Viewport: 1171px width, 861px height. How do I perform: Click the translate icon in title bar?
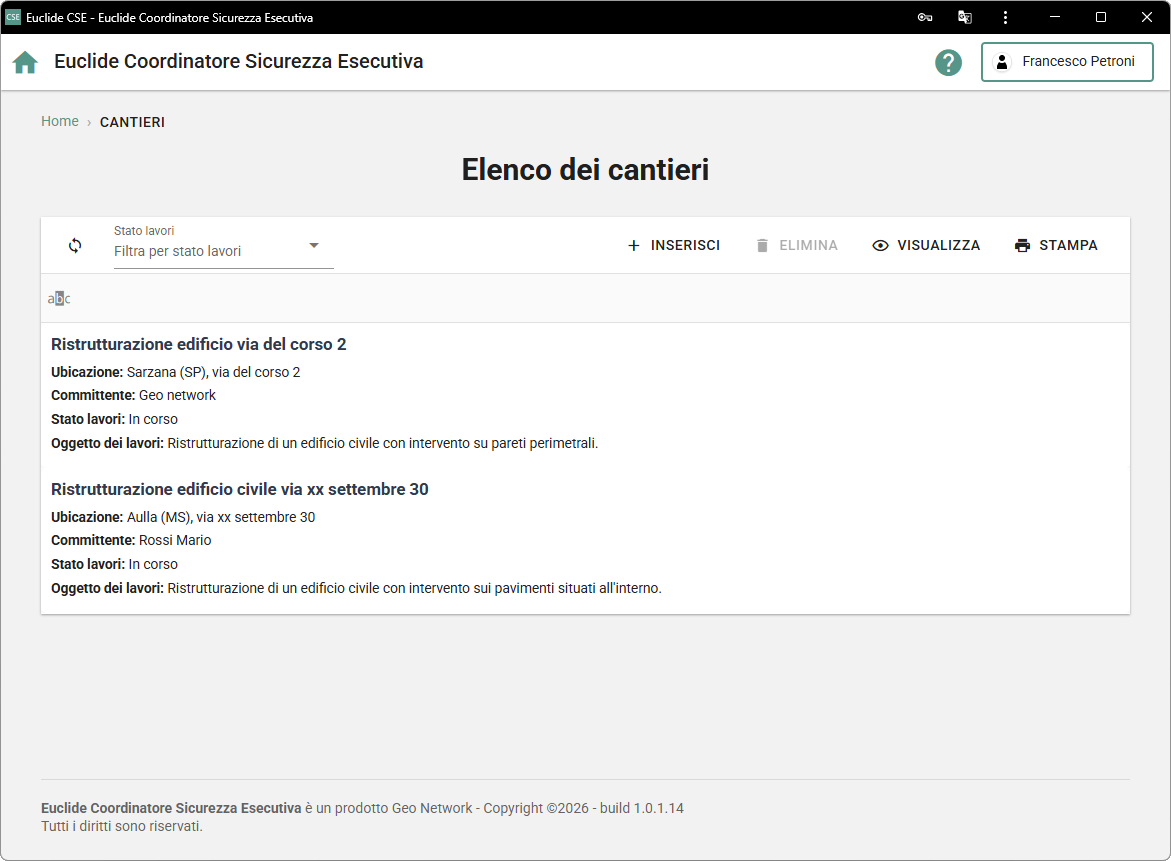[965, 17]
